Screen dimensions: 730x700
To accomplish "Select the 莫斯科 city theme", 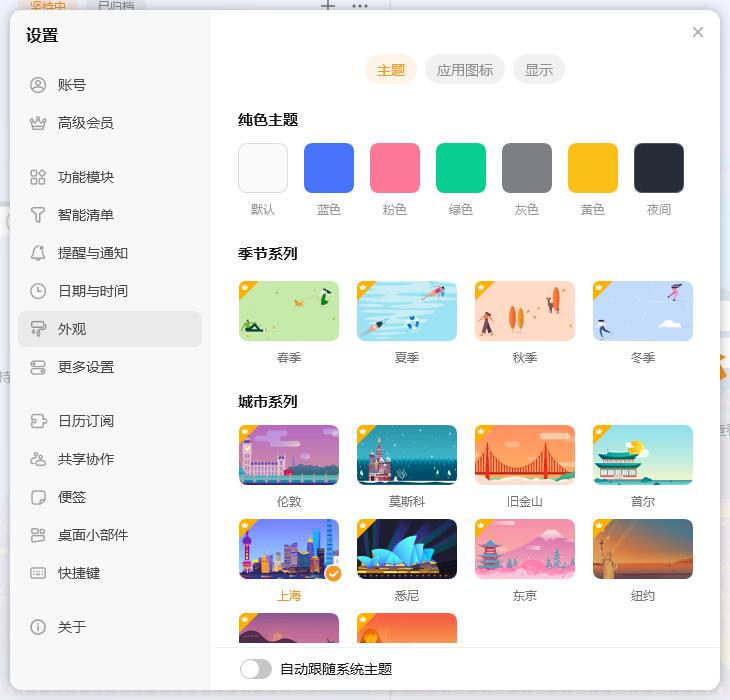I will pos(407,455).
